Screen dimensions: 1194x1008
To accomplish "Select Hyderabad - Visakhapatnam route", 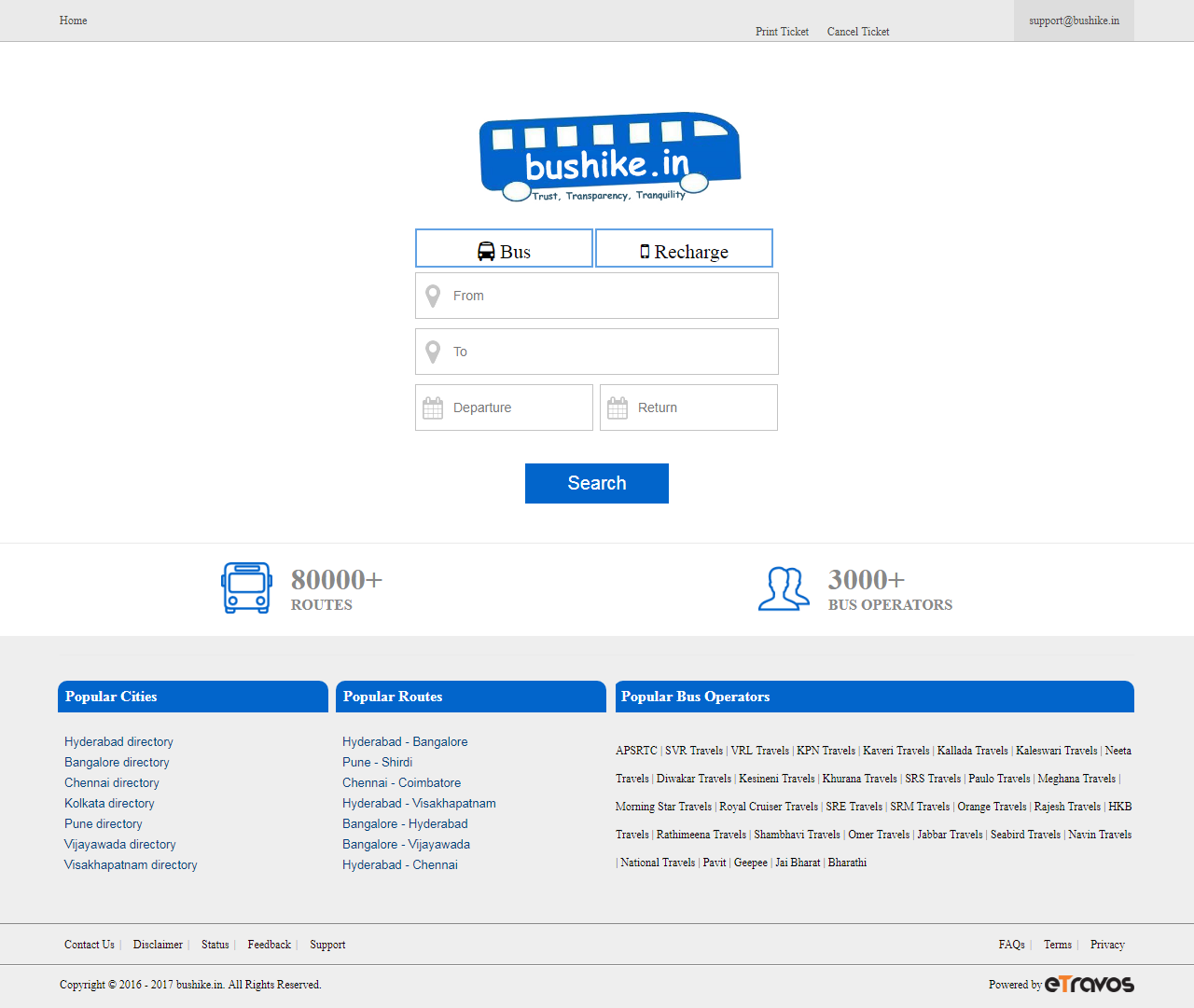I will (419, 803).
